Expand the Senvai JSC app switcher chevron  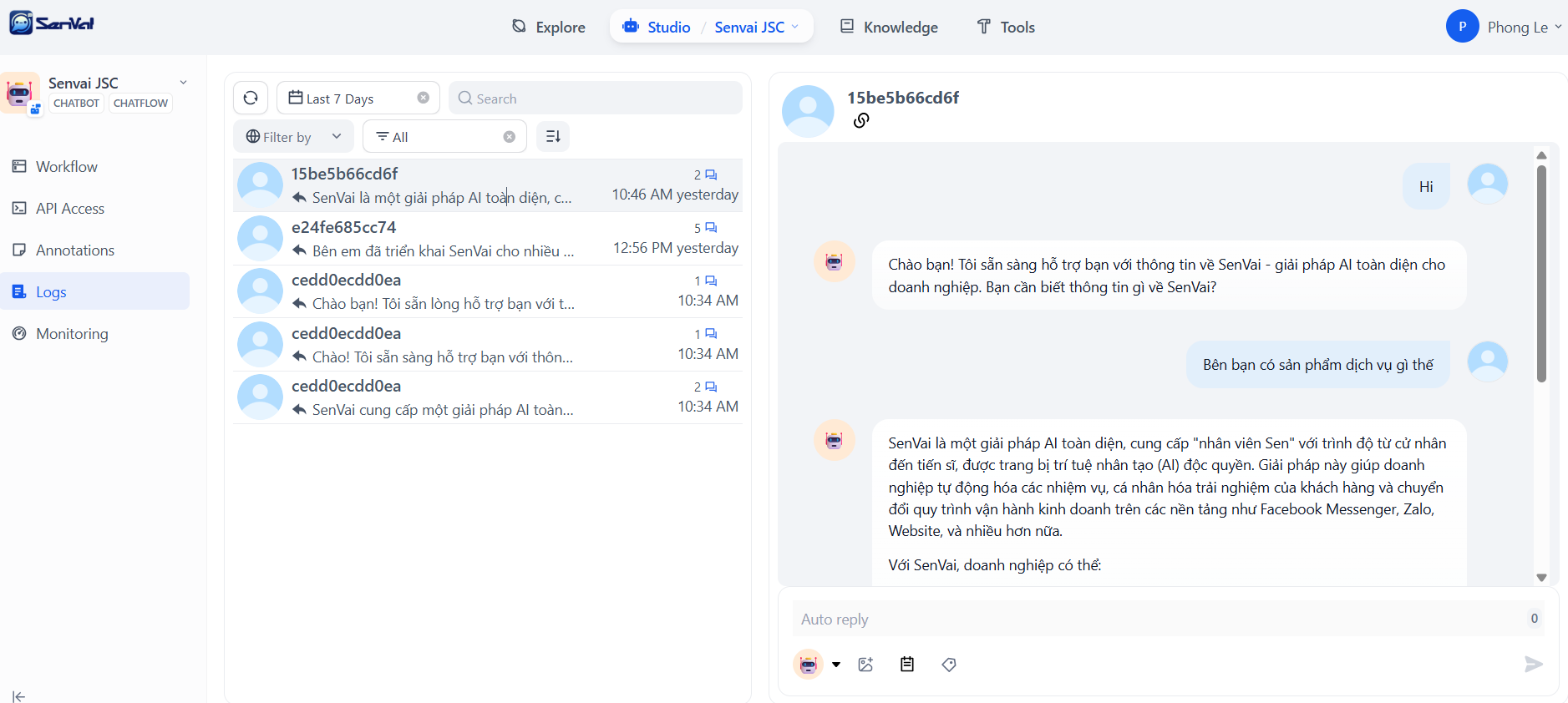pyautogui.click(x=183, y=83)
